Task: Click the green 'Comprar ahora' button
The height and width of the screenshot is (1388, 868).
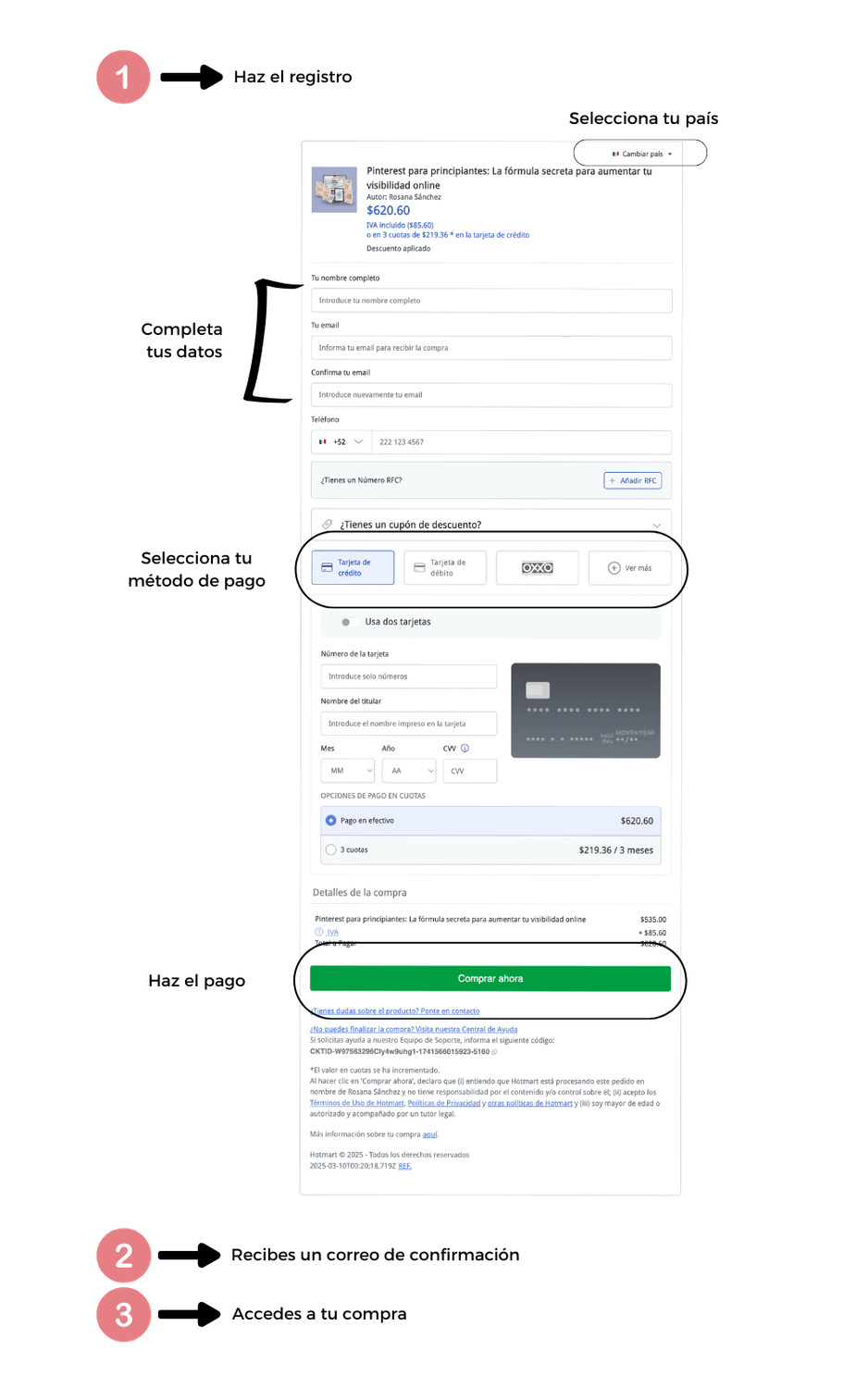Action: 490,979
